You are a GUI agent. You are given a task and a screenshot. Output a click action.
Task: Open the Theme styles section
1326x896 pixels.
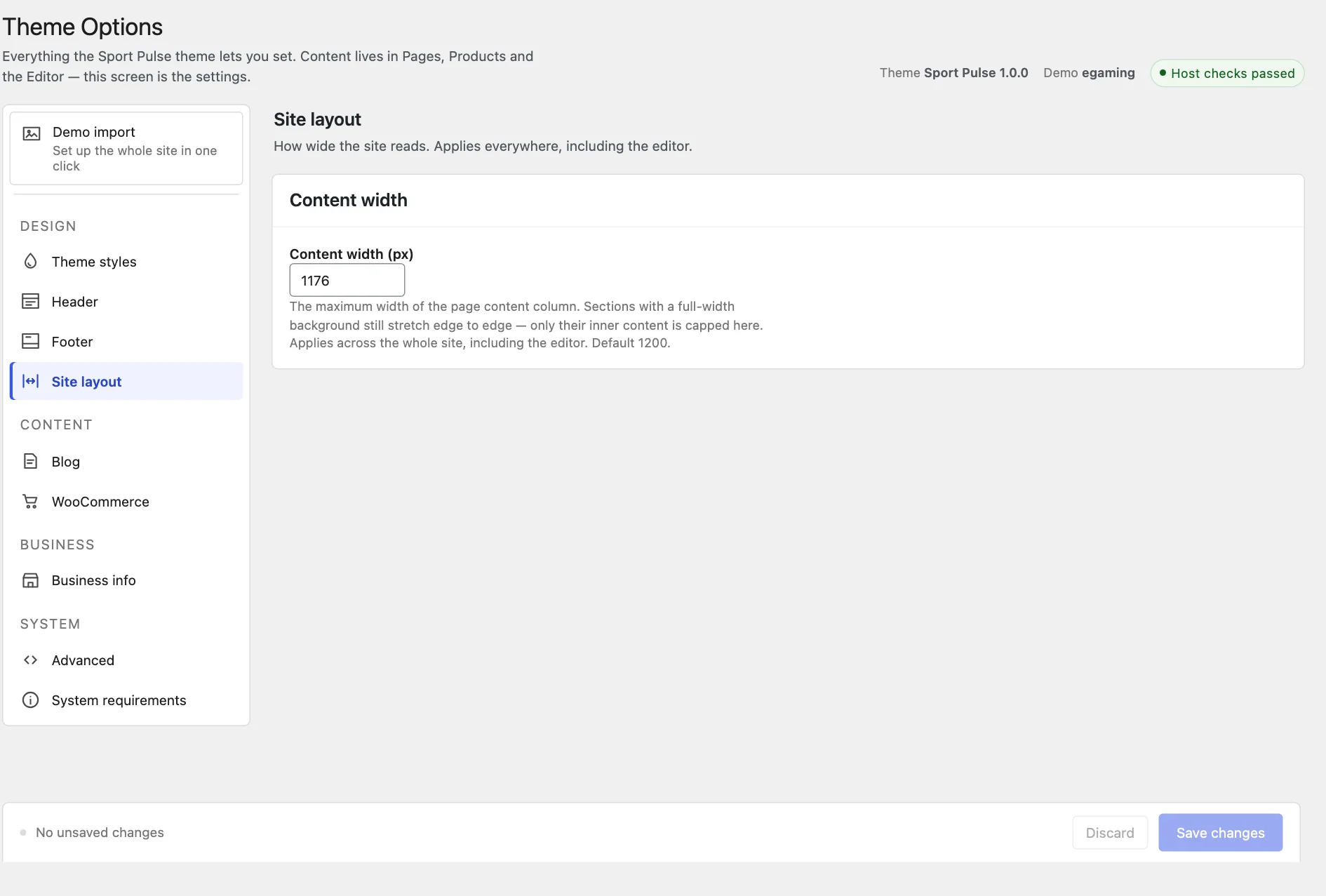pyautogui.click(x=126, y=262)
